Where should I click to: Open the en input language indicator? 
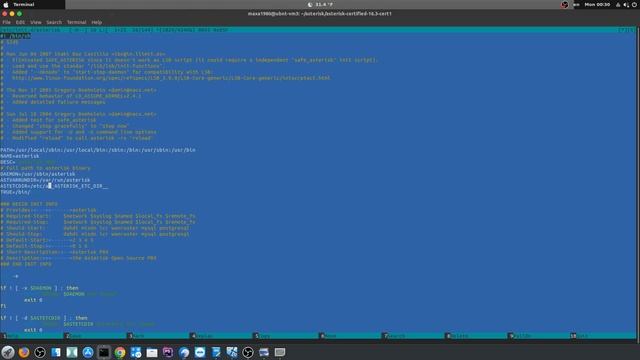point(576,4)
